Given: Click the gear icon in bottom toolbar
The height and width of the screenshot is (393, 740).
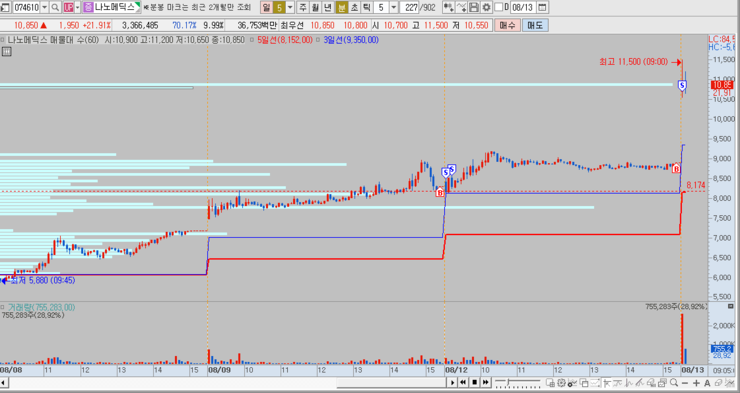Looking at the screenshot, I should pos(561,383).
